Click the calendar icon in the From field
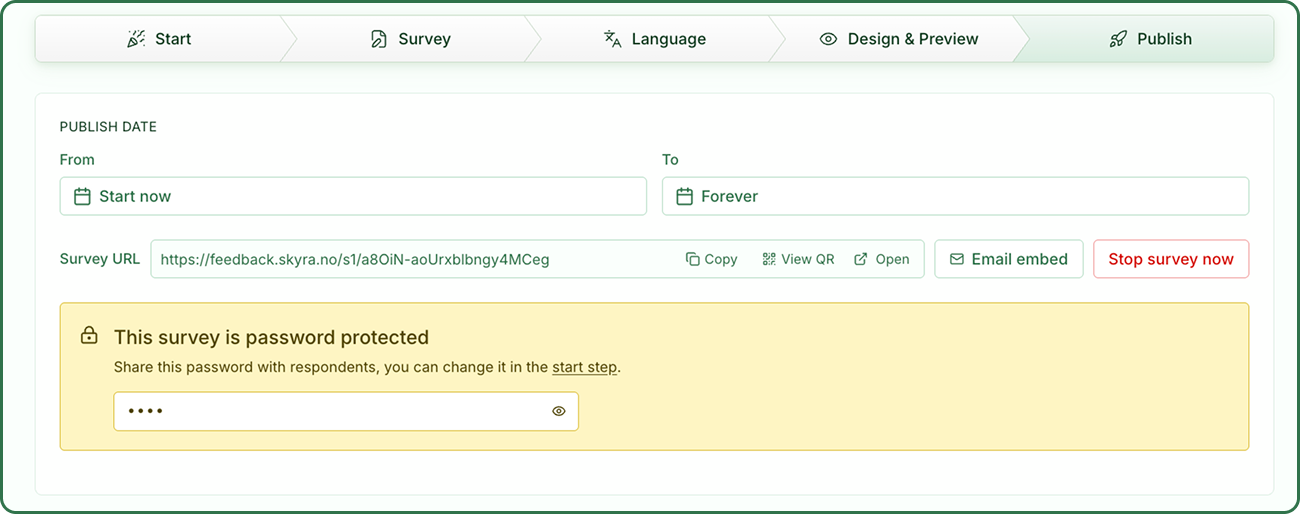 (83, 196)
